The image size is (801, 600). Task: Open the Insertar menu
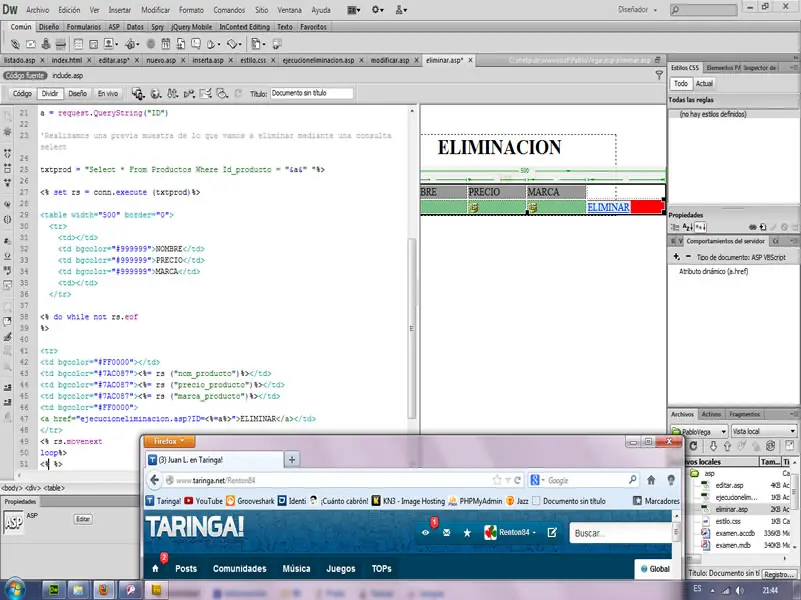118,9
